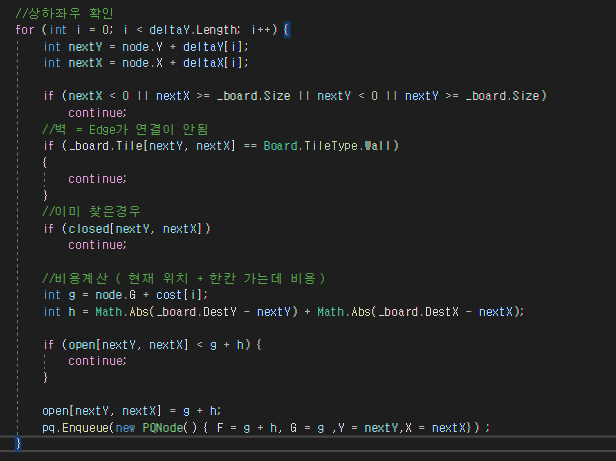The width and height of the screenshot is (616, 461).
Task: Click 'node.Y' in the nextY assignment
Action: [x=142, y=47]
